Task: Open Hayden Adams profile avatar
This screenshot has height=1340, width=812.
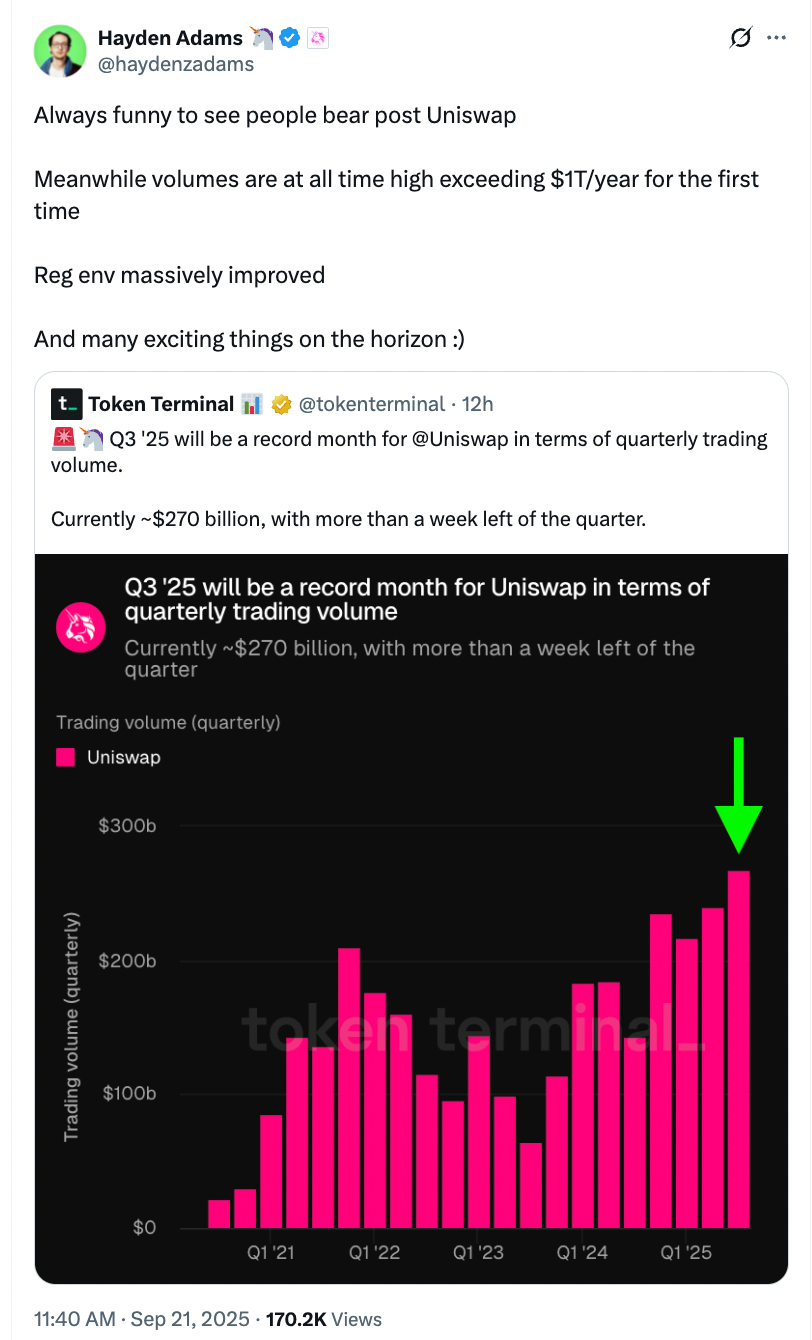Action: (x=61, y=50)
